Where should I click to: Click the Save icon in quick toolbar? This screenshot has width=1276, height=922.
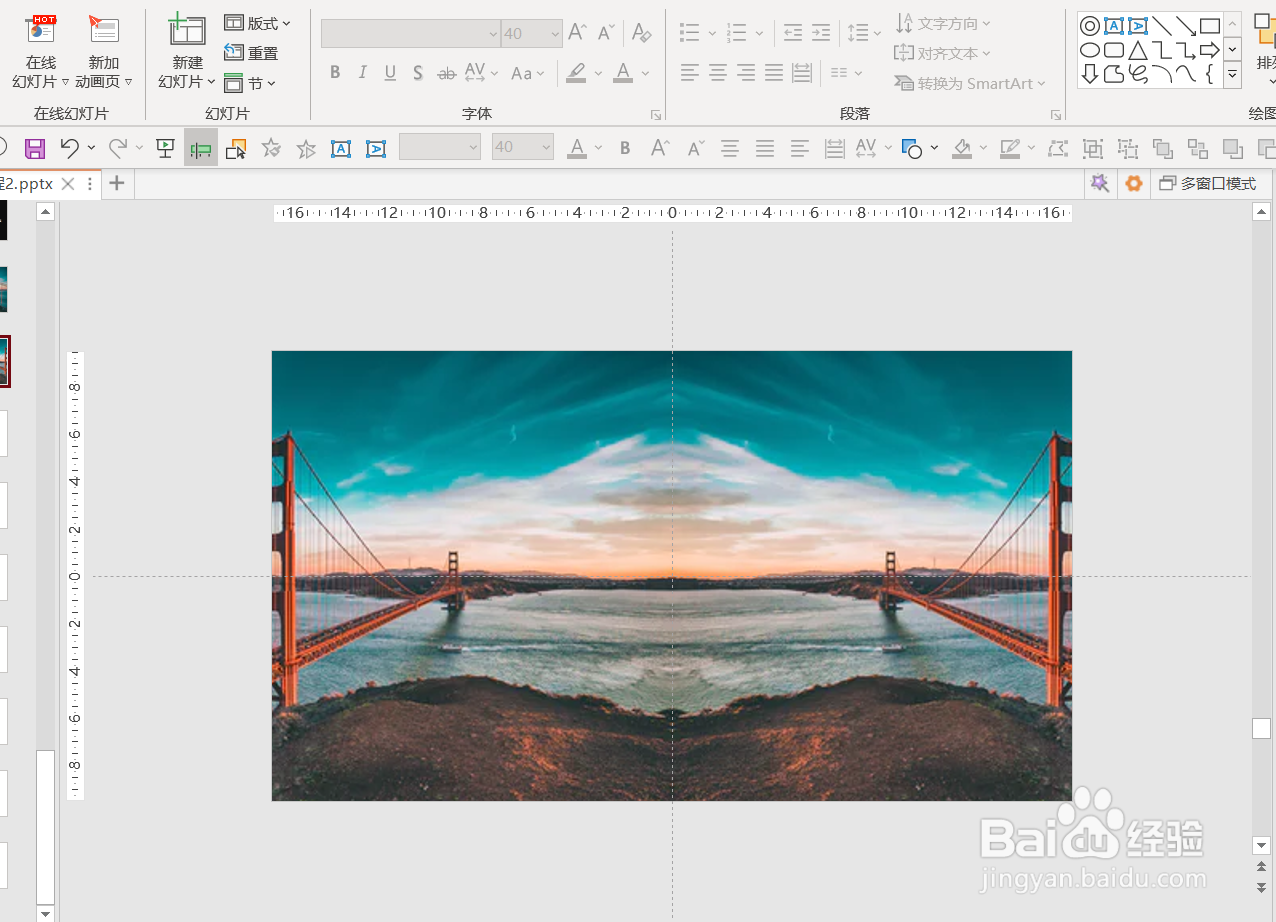(35, 149)
